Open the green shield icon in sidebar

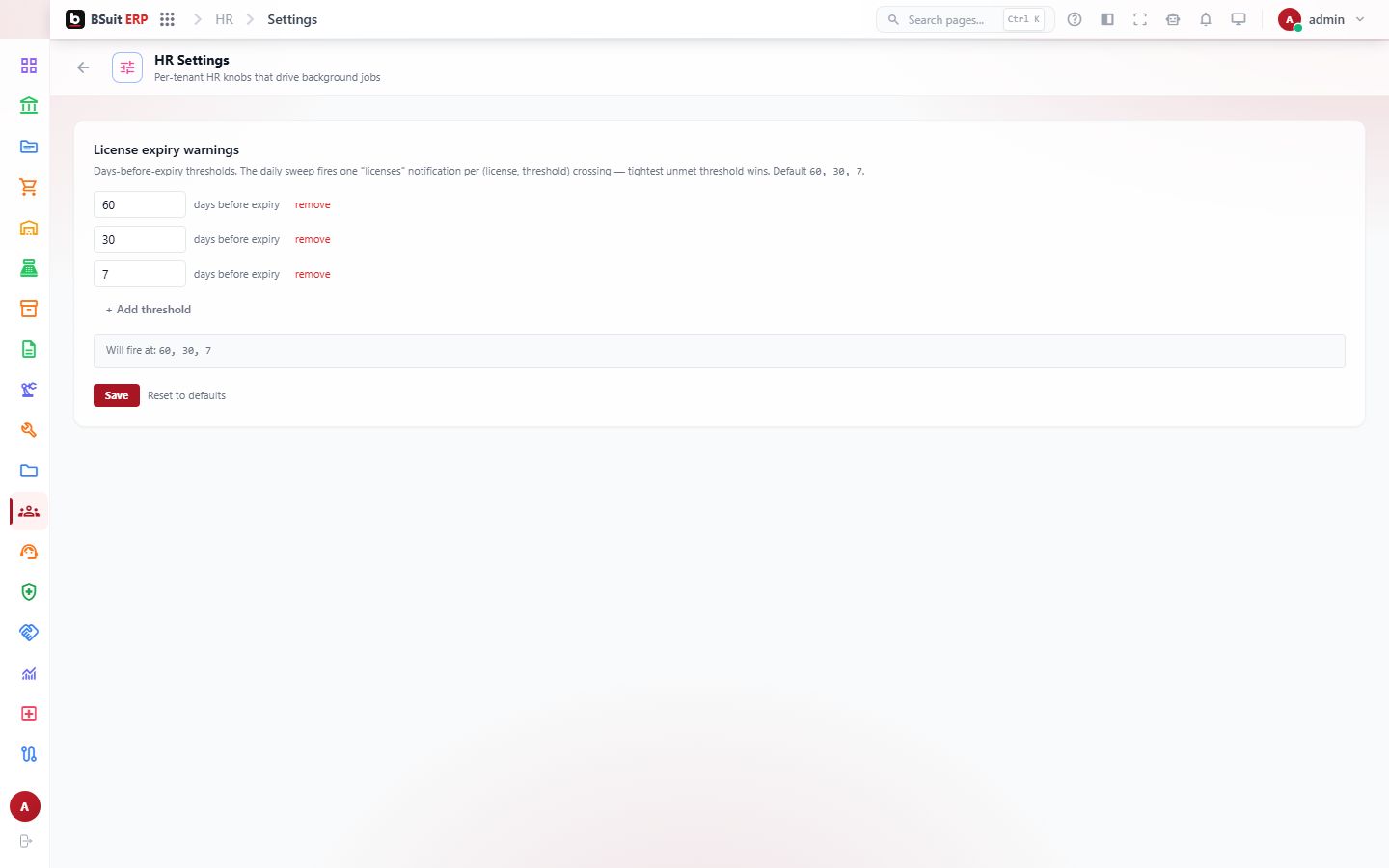pyautogui.click(x=29, y=592)
